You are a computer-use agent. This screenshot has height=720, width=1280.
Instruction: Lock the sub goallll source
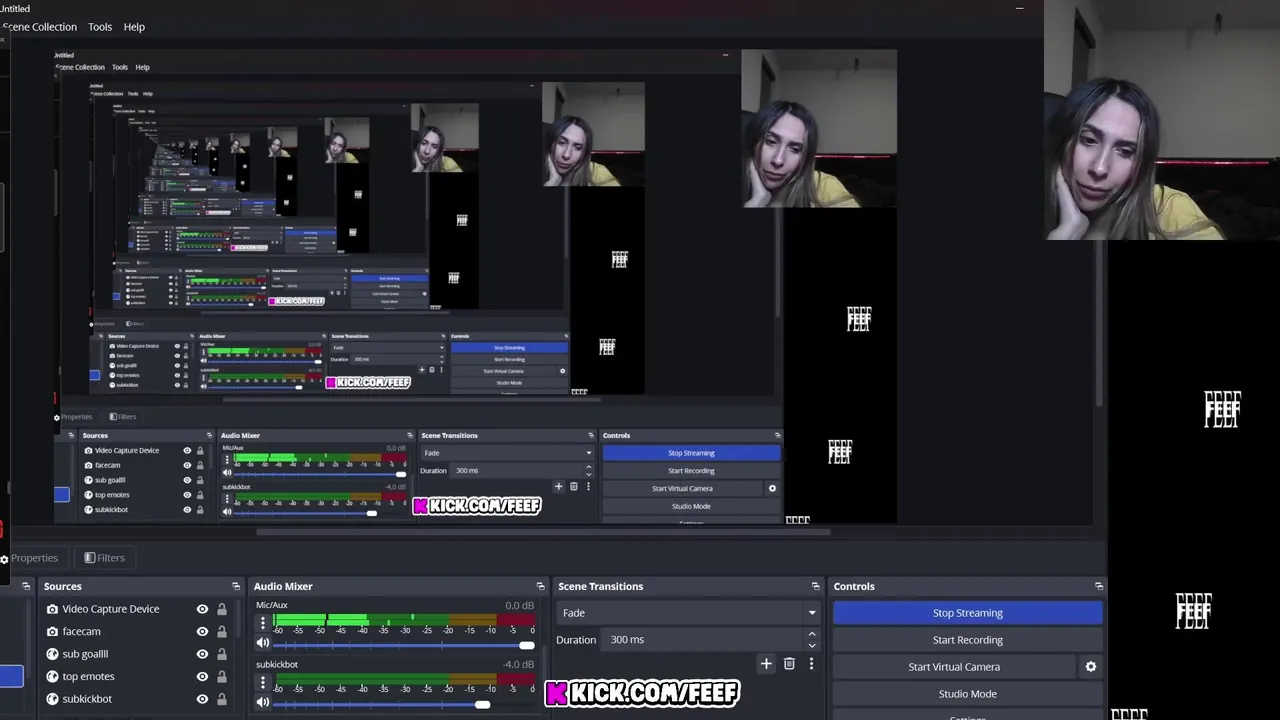(x=222, y=654)
